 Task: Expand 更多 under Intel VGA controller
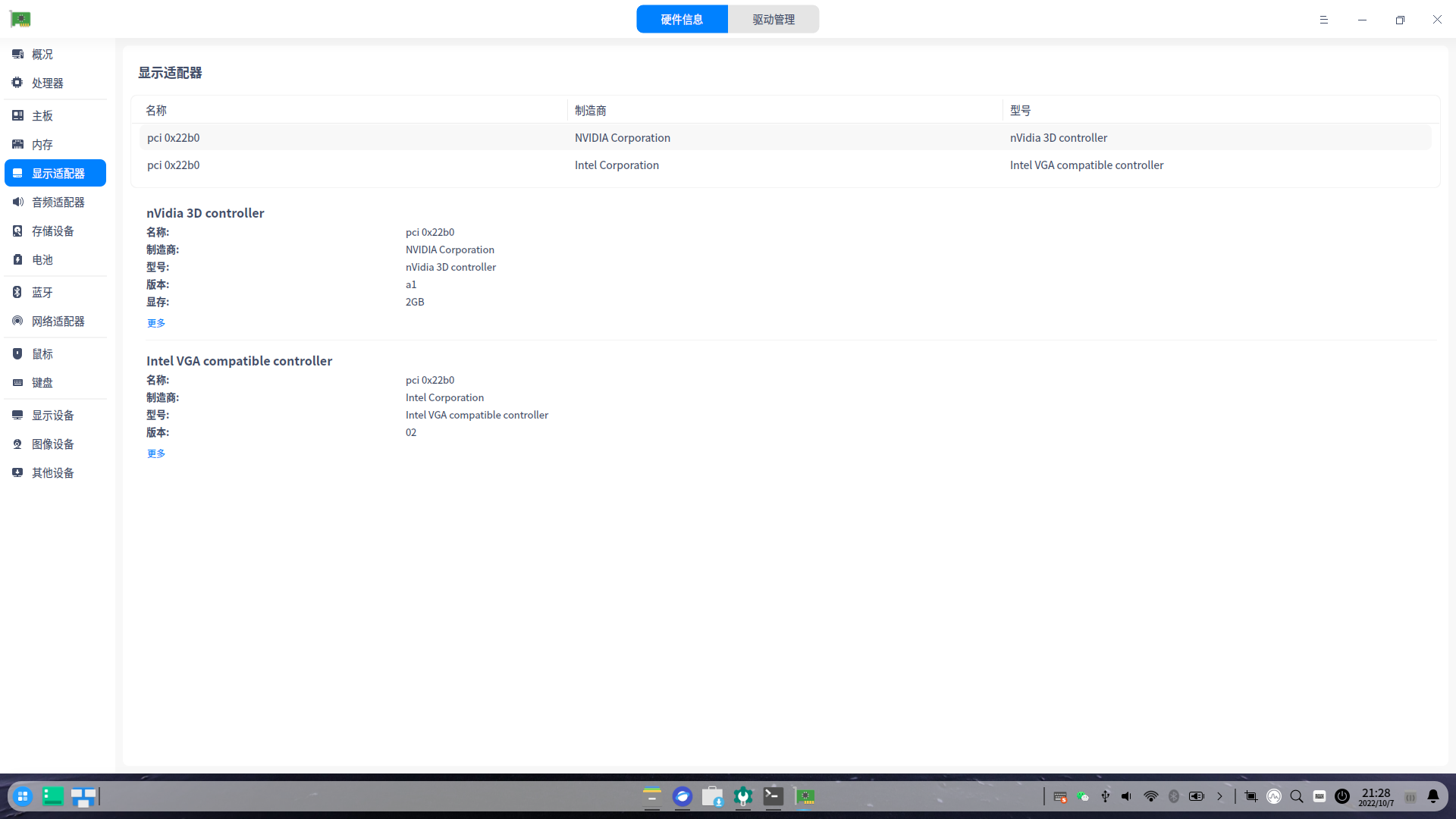pyautogui.click(x=156, y=453)
